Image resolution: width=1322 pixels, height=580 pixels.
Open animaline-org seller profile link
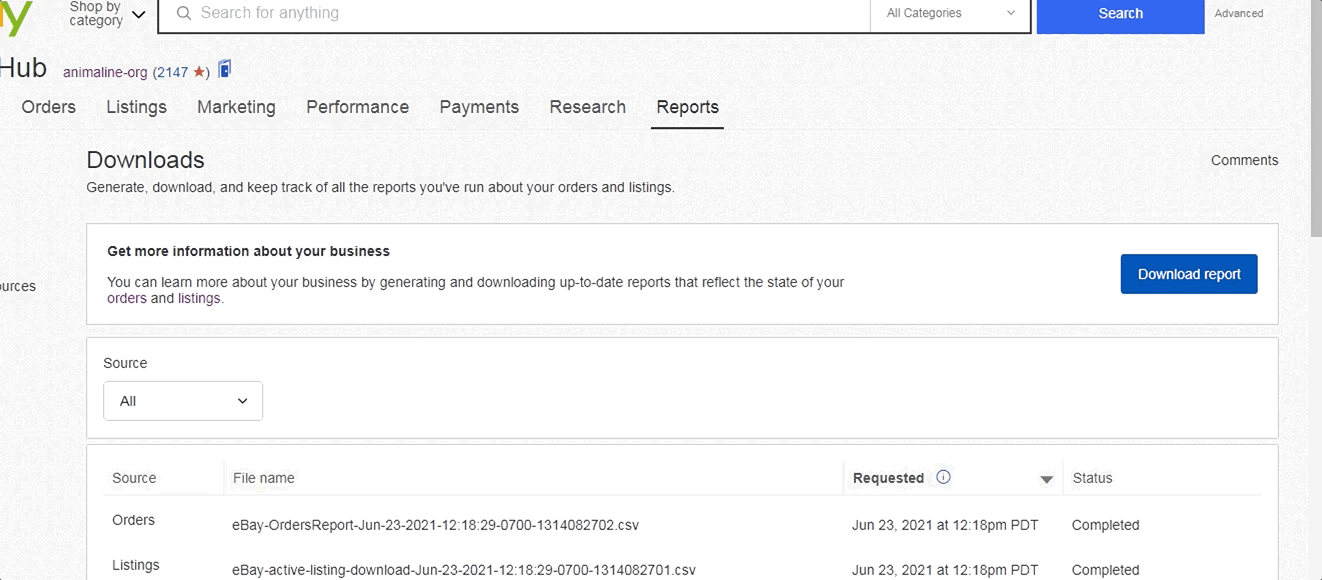pyautogui.click(x=105, y=72)
